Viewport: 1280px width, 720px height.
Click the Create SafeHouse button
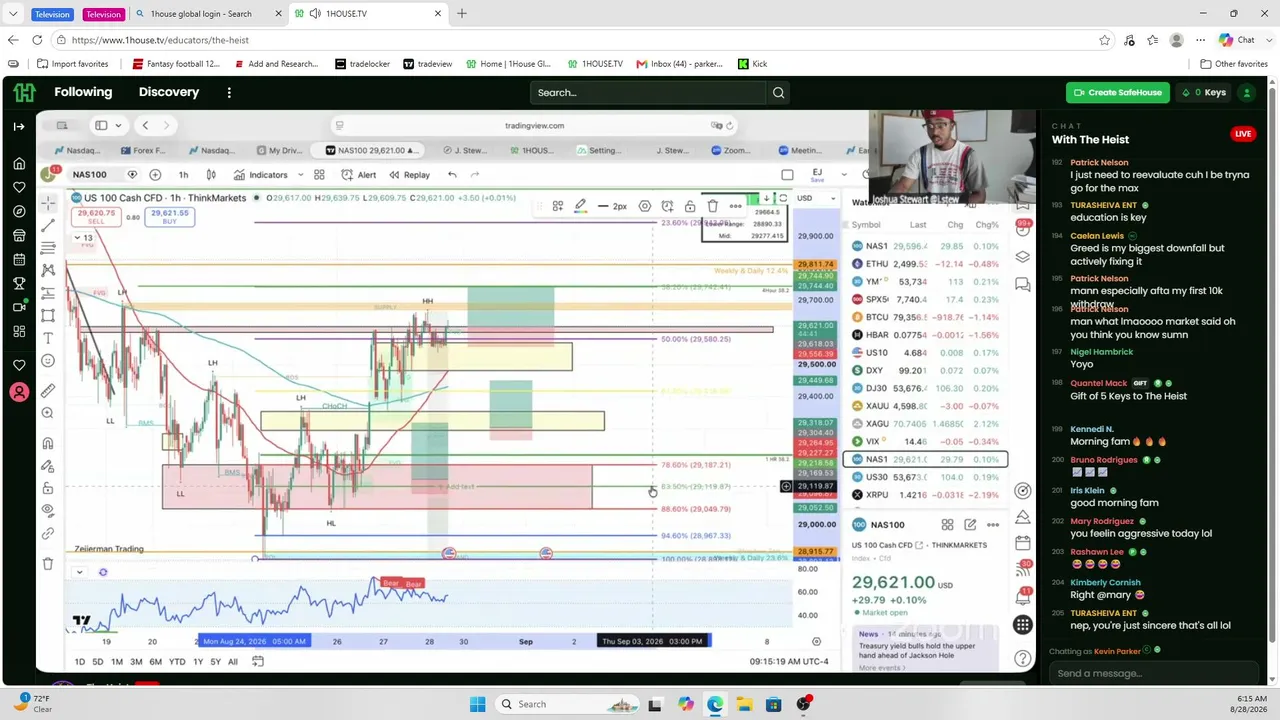tap(1117, 93)
